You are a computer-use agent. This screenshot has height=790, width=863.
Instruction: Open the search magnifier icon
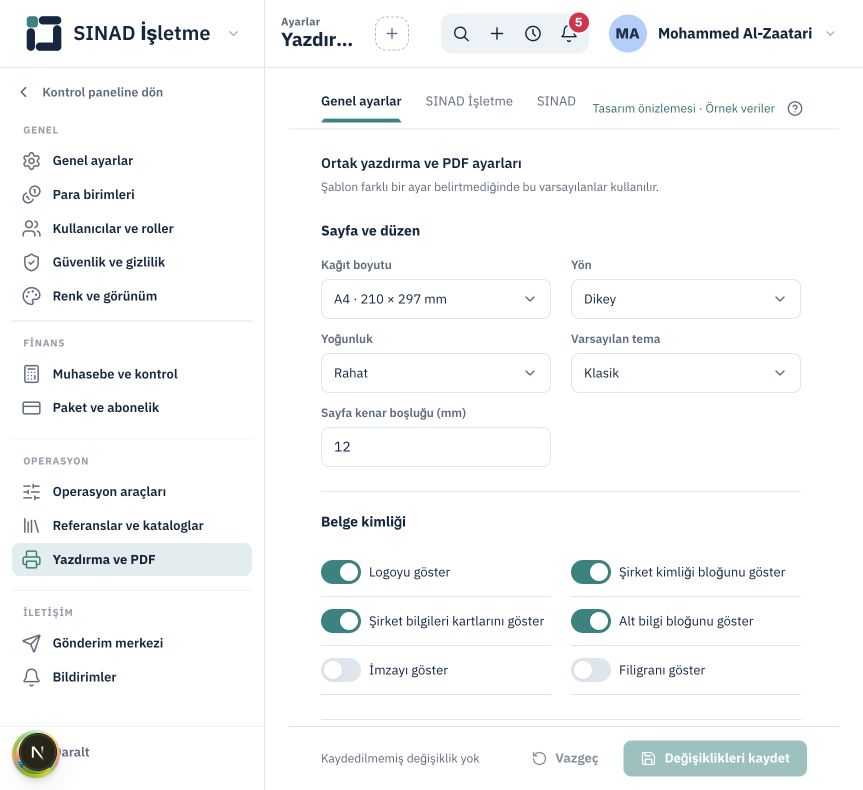tap(461, 34)
